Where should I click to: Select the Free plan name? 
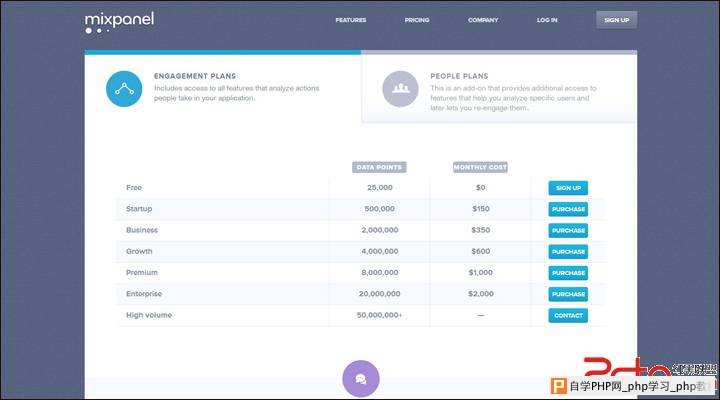[x=134, y=187]
